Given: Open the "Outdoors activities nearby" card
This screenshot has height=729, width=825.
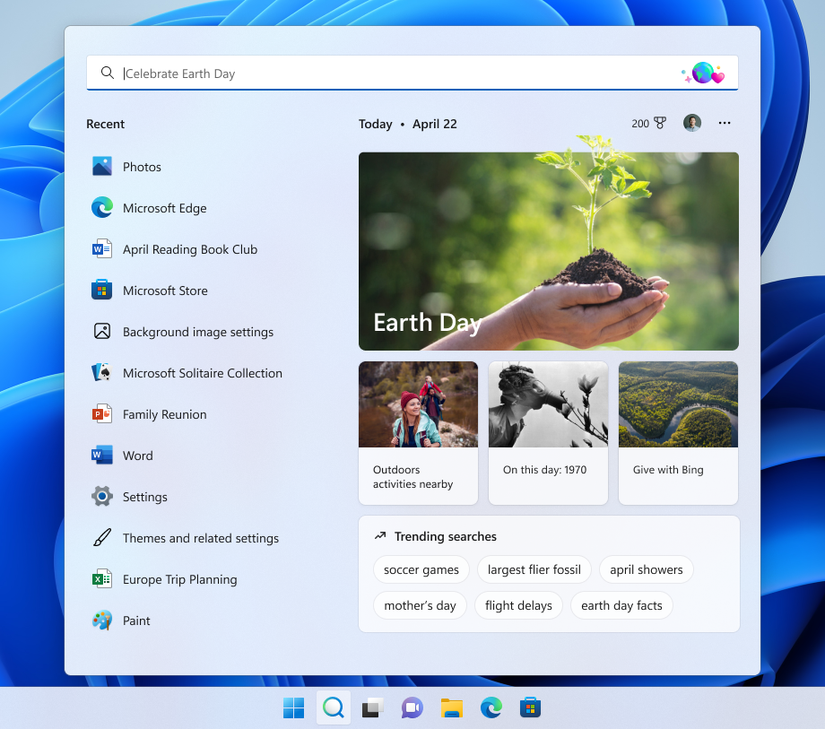Looking at the screenshot, I should 418,432.
